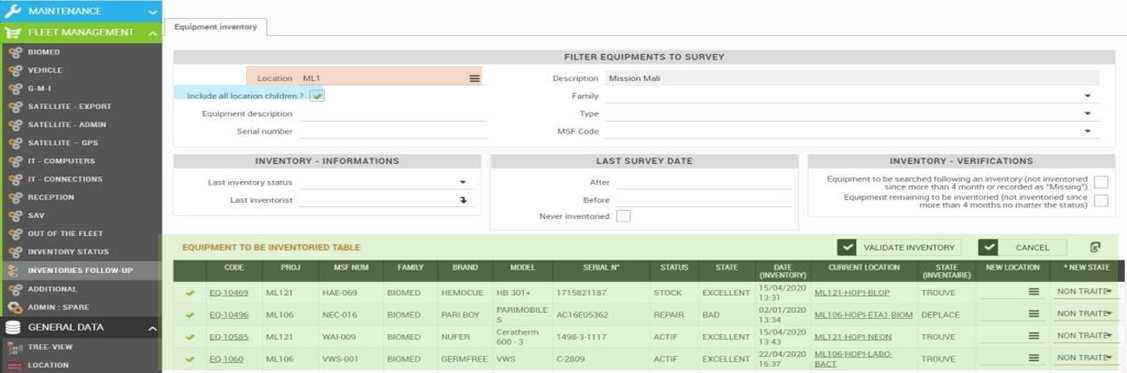Click the Out of the Fleet gear icon

point(14,234)
